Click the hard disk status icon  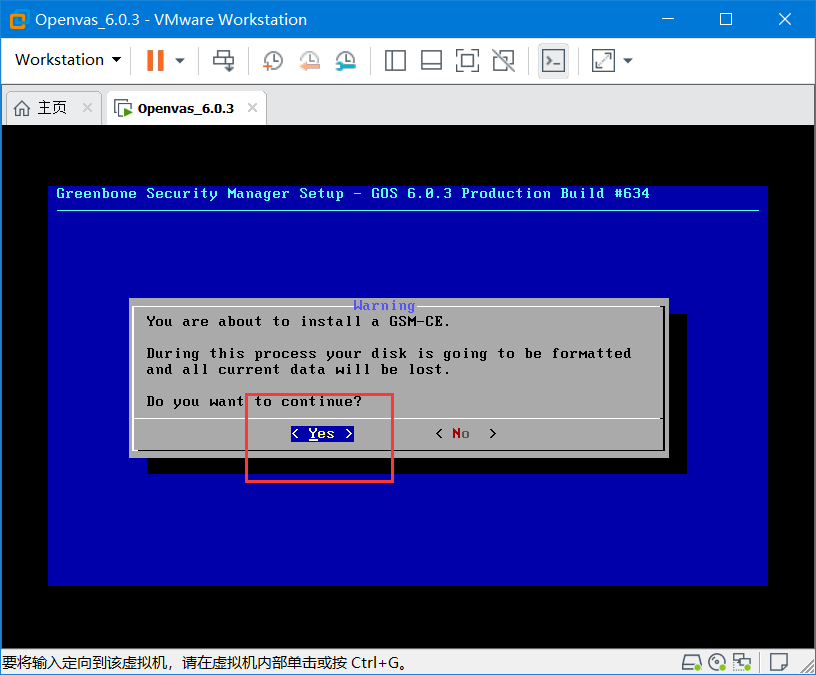point(692,663)
